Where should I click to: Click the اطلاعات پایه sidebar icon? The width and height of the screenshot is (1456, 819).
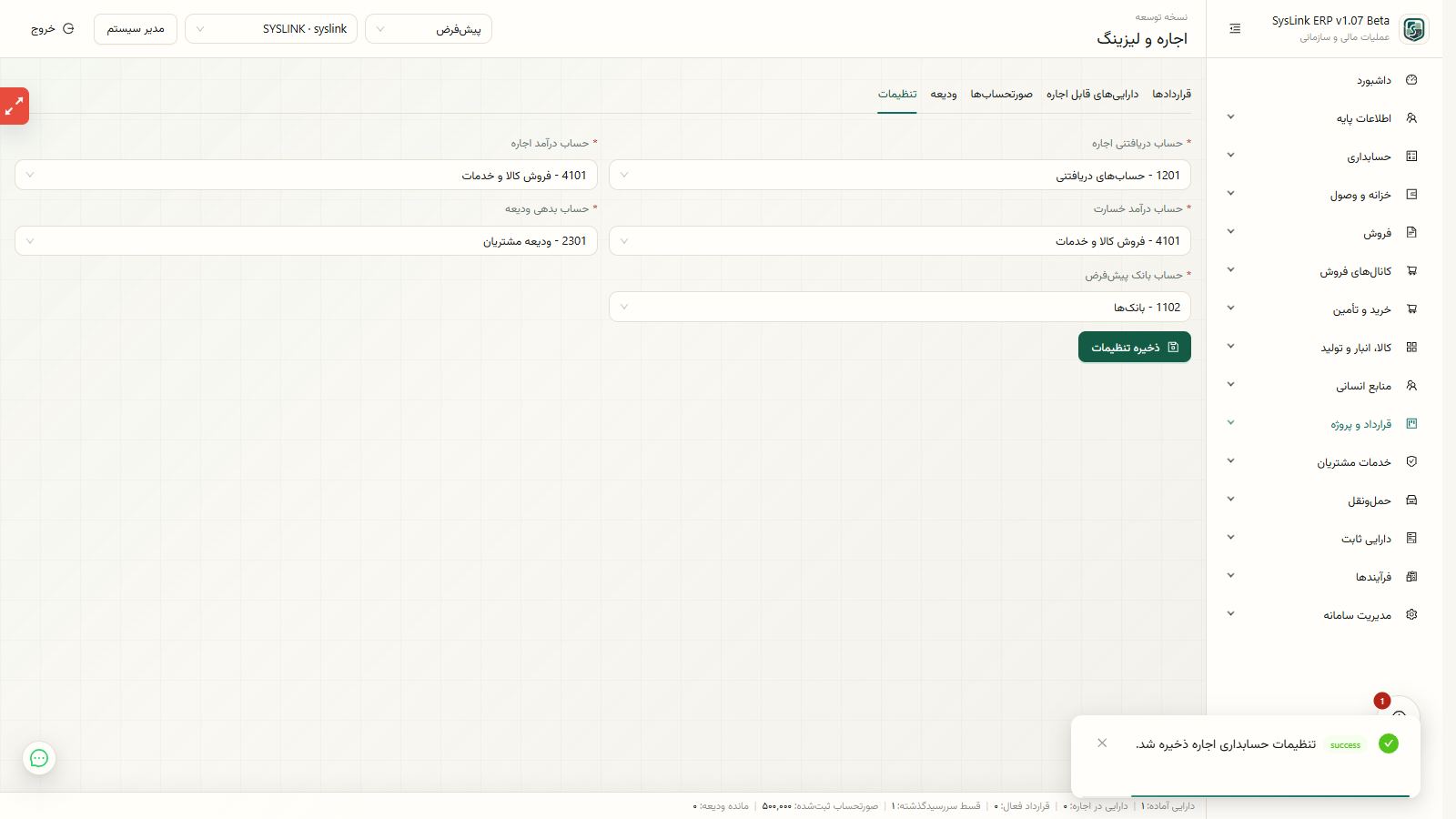(x=1411, y=118)
